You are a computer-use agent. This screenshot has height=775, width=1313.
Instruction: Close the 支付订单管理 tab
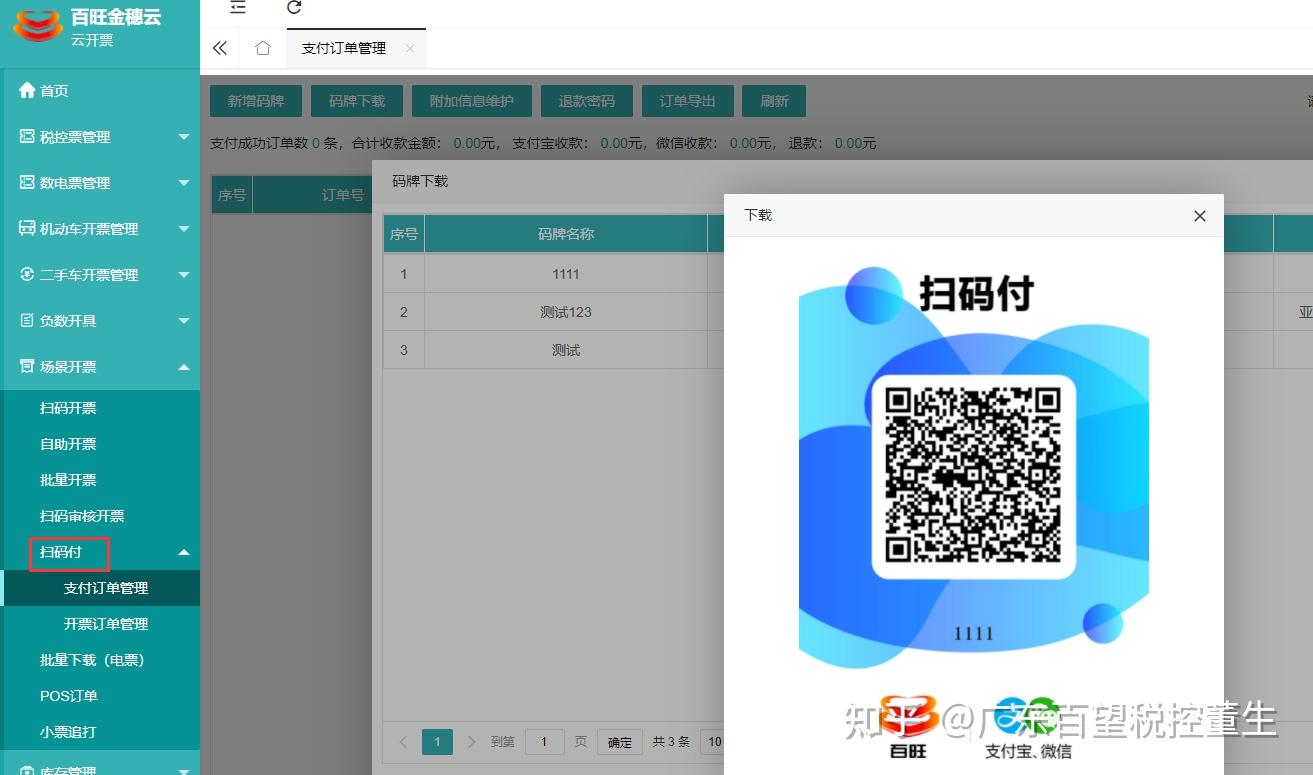click(410, 48)
